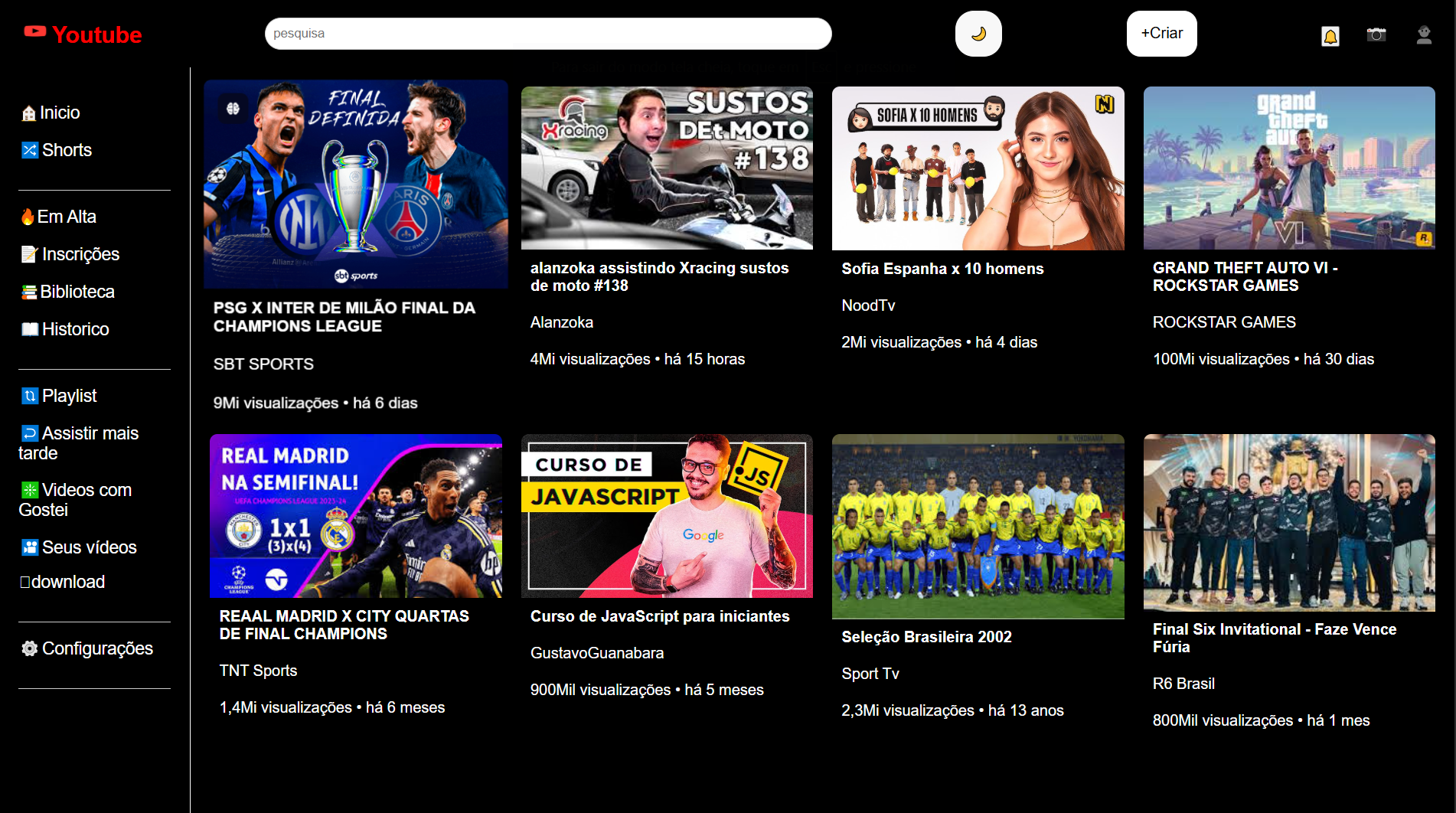Click the camera upload icon
This screenshot has width=1456, height=813.
(1376, 34)
